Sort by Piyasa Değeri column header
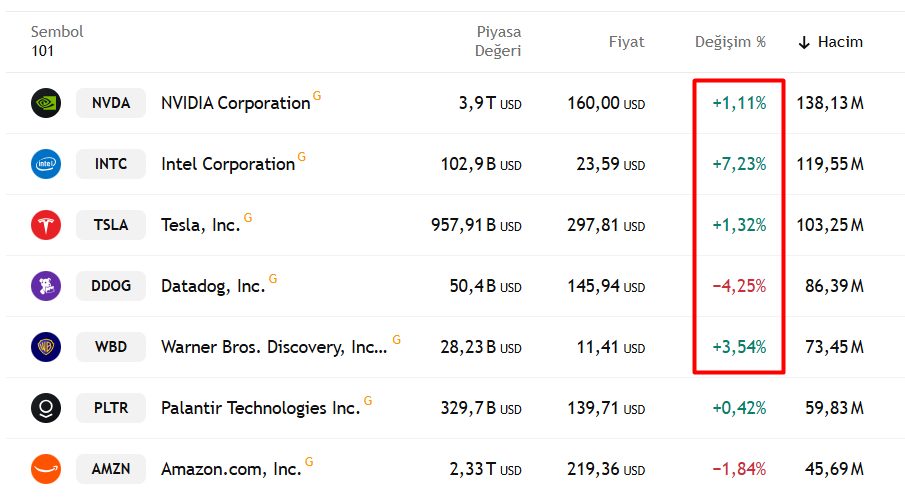905x497 pixels. click(x=498, y=42)
